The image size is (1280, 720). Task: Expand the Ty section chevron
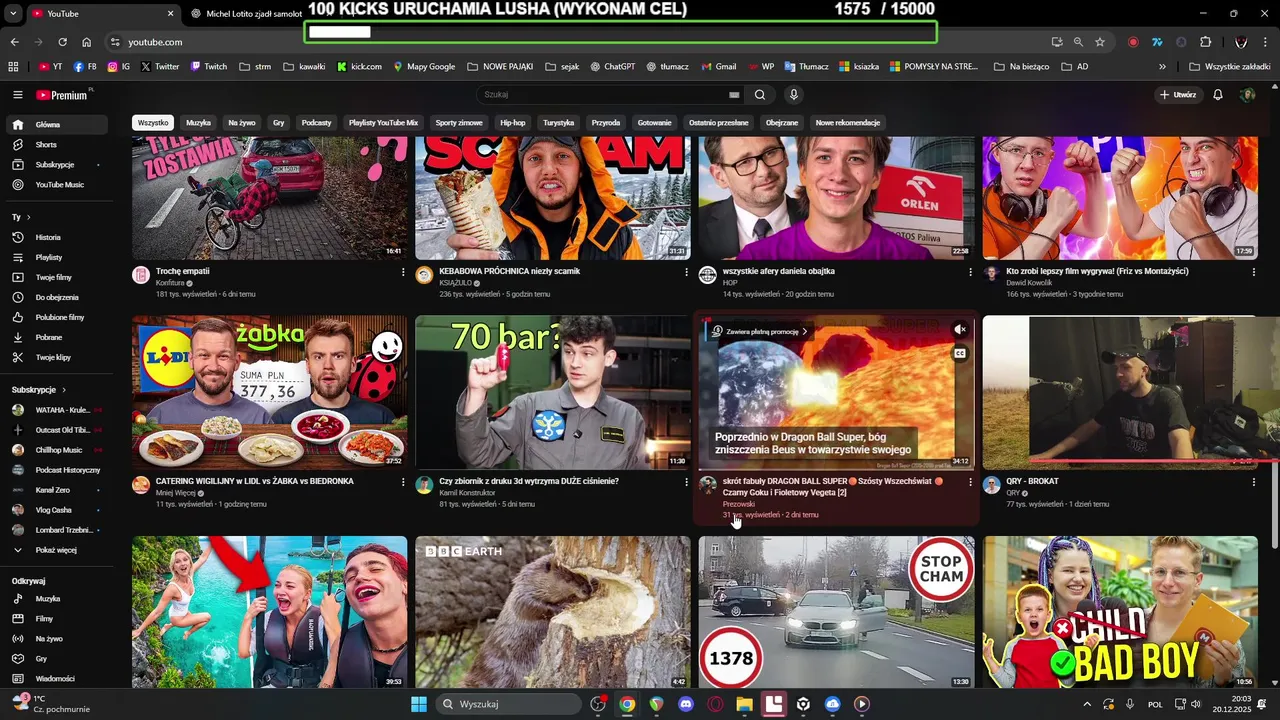click(28, 217)
